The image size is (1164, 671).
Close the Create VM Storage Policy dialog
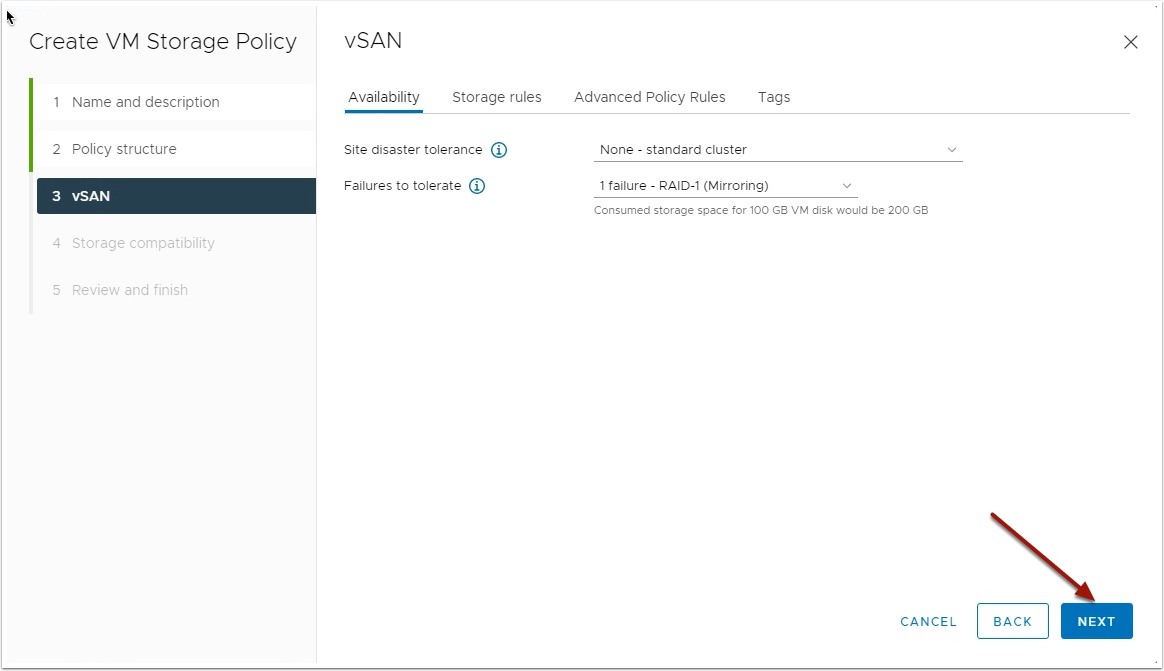pyautogui.click(x=1131, y=42)
